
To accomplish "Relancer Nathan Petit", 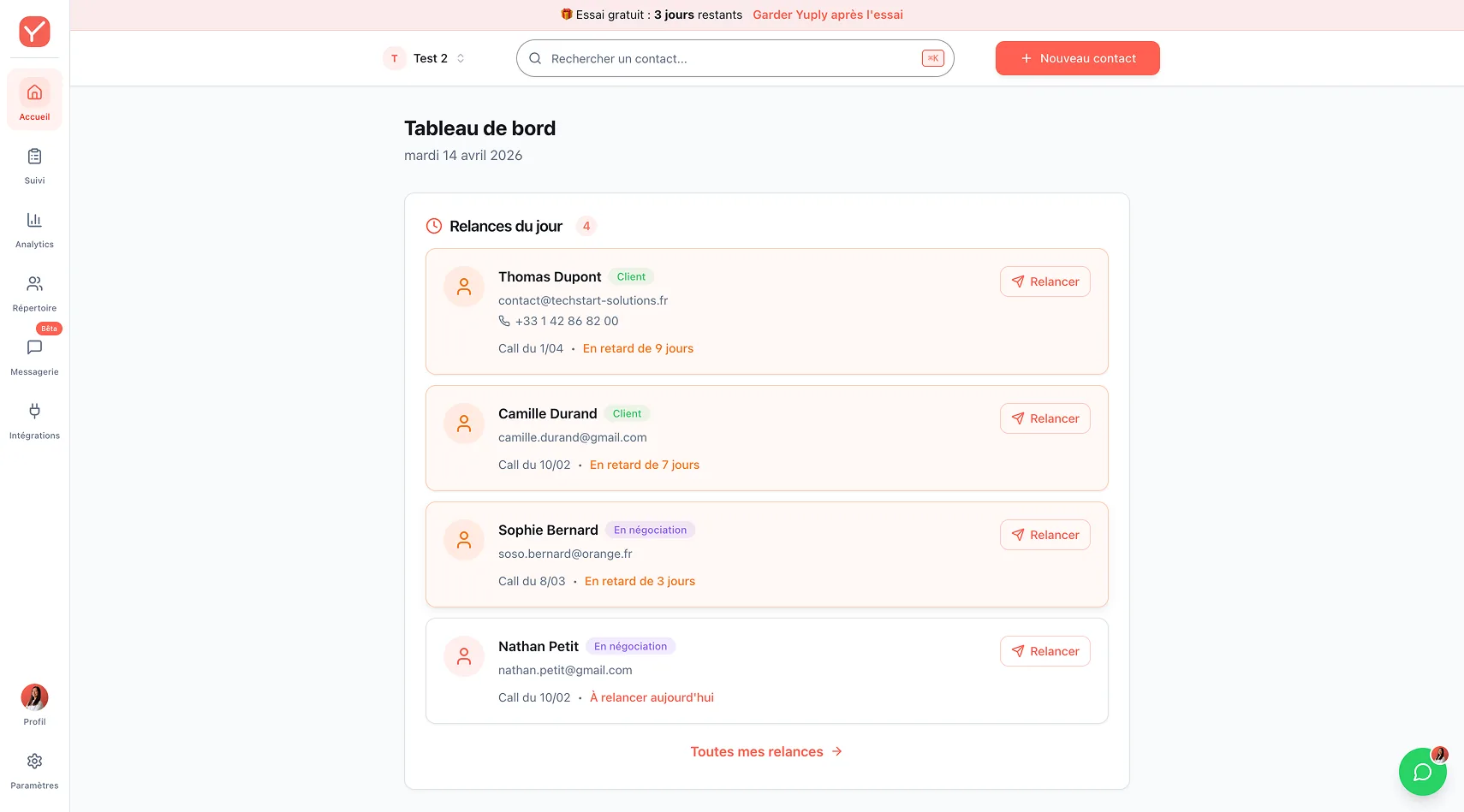I will pos(1045,651).
